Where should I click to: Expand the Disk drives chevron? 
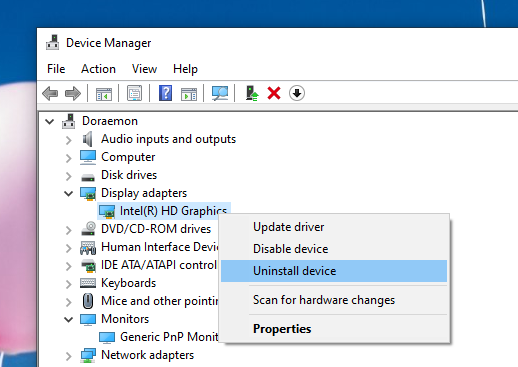click(x=69, y=176)
